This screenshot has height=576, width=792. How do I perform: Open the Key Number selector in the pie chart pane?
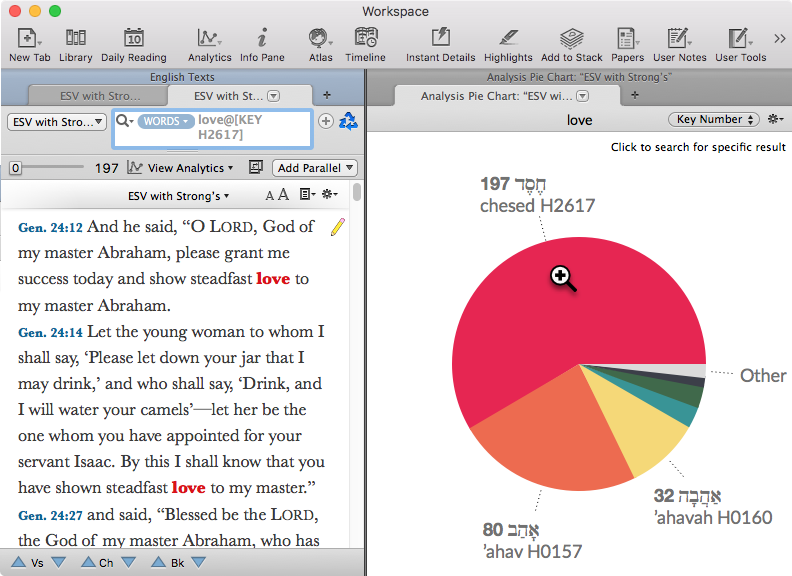coord(713,120)
